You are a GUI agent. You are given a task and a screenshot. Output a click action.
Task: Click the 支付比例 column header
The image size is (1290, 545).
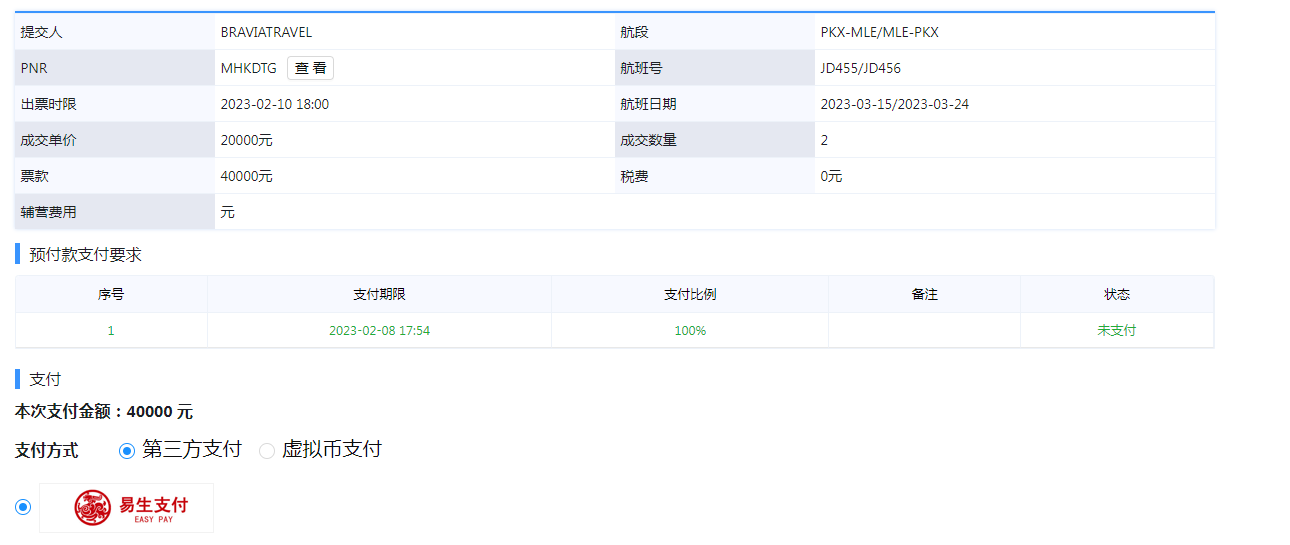pyautogui.click(x=690, y=295)
